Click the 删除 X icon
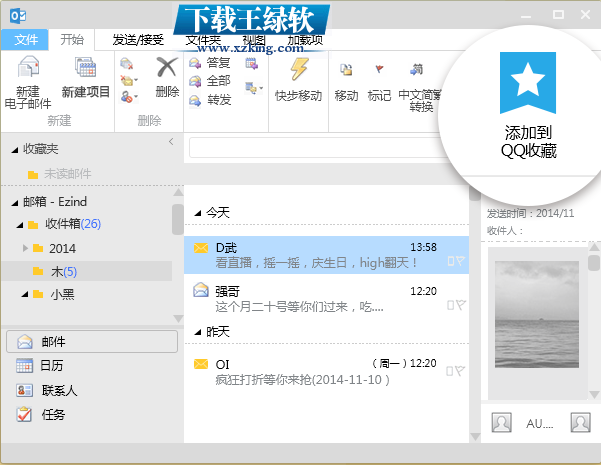The height and width of the screenshot is (465, 601). tap(167, 67)
